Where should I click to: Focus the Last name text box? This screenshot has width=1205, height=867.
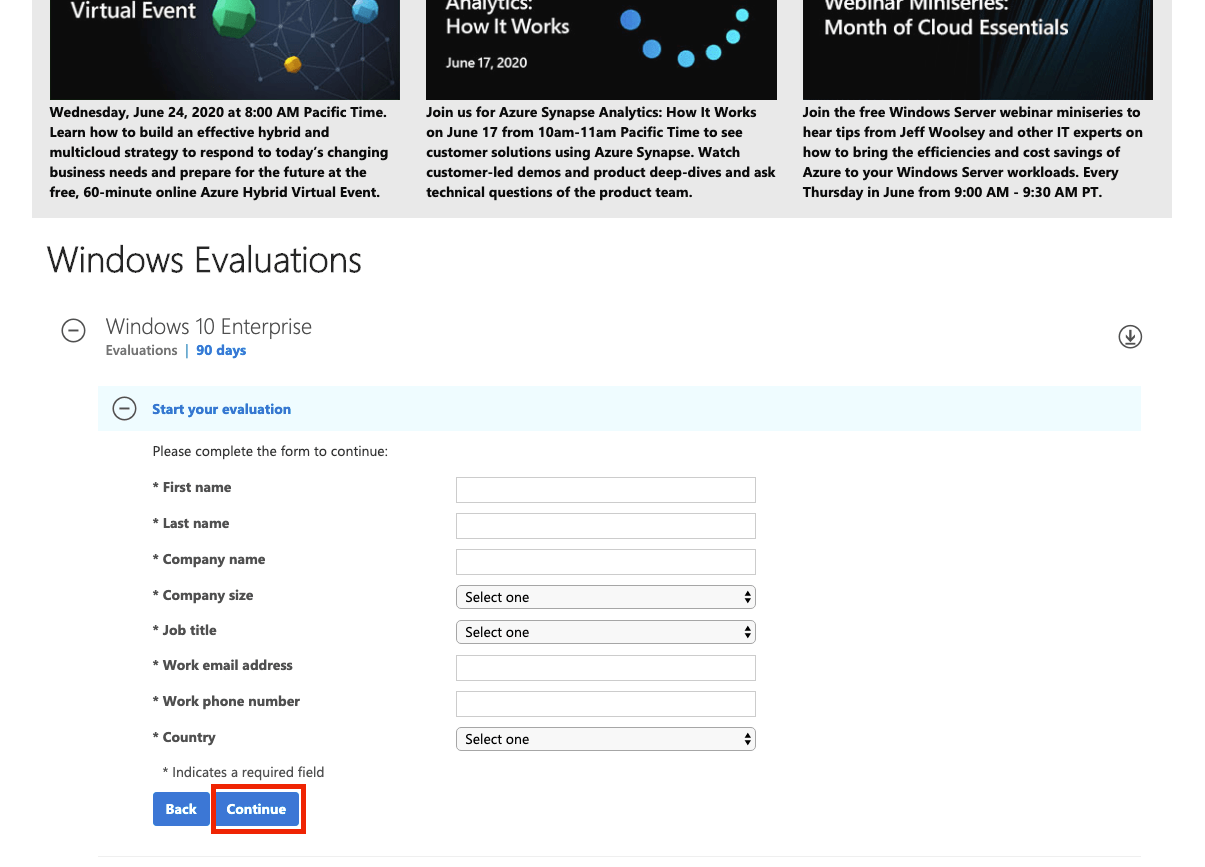(x=605, y=526)
